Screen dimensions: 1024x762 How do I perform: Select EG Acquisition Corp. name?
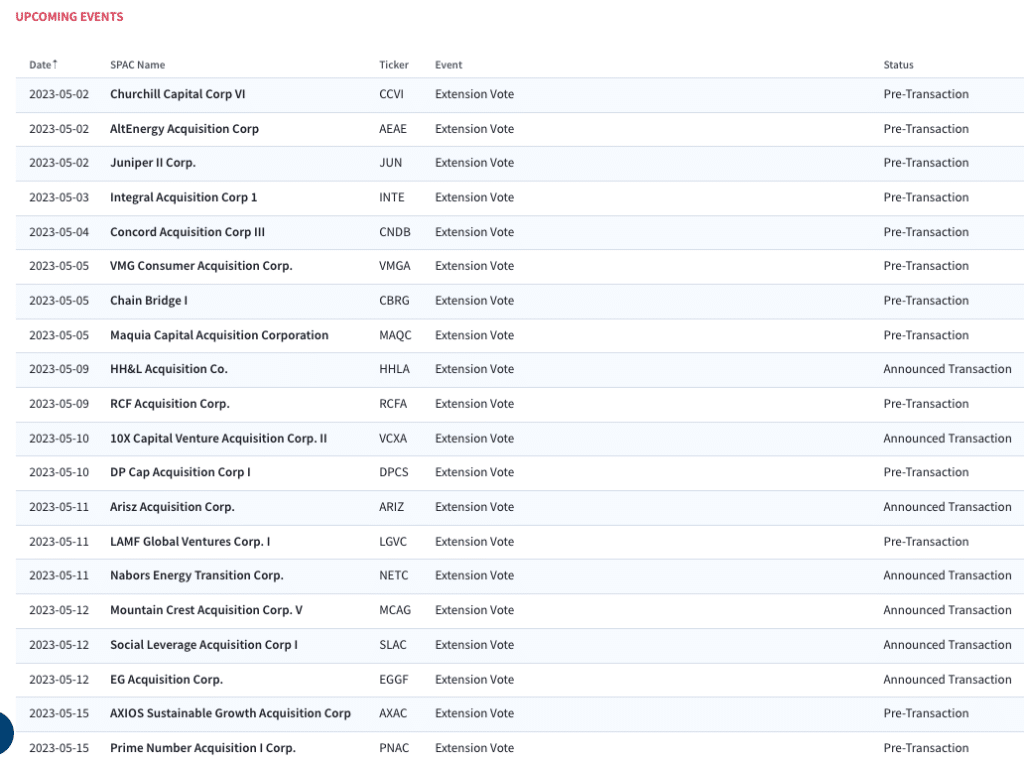pos(167,679)
